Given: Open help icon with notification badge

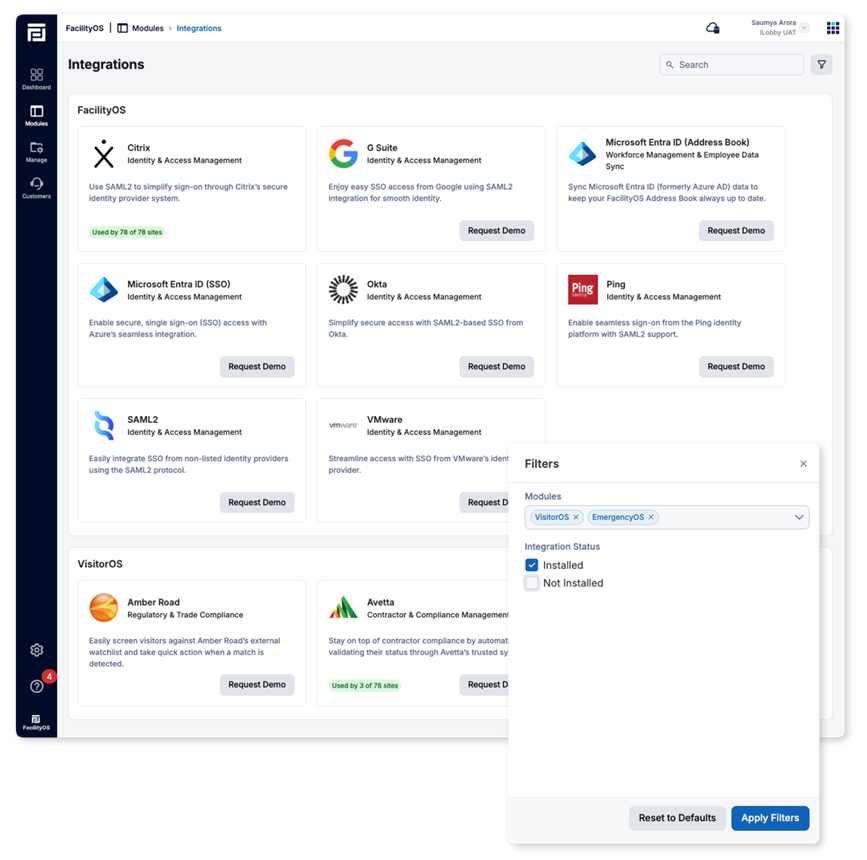Looking at the screenshot, I should [x=37, y=686].
